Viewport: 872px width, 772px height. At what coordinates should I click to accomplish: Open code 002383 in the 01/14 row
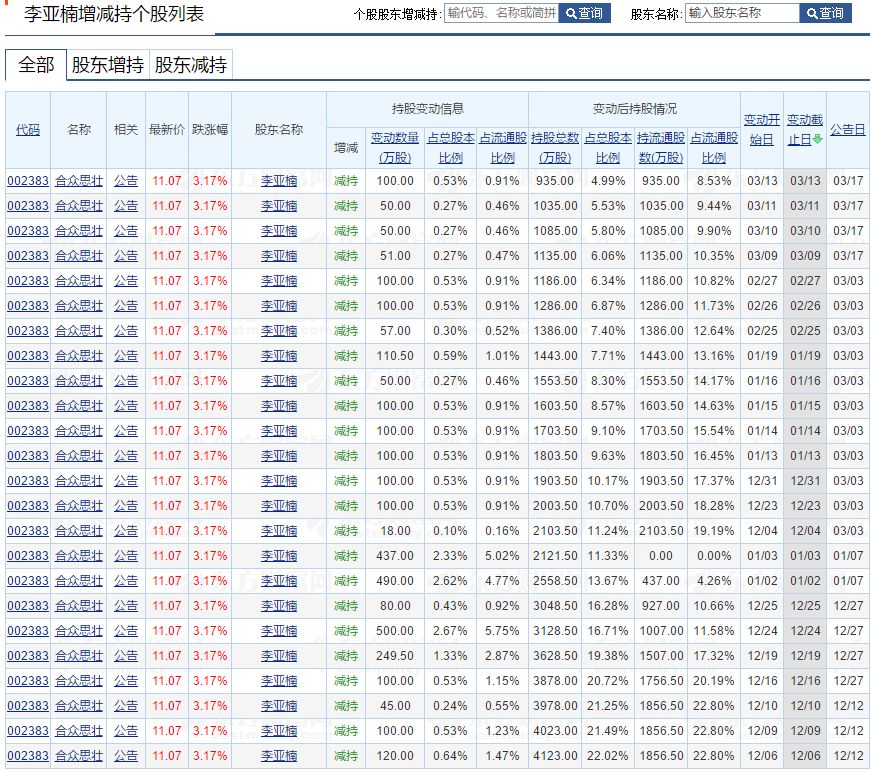(28, 431)
